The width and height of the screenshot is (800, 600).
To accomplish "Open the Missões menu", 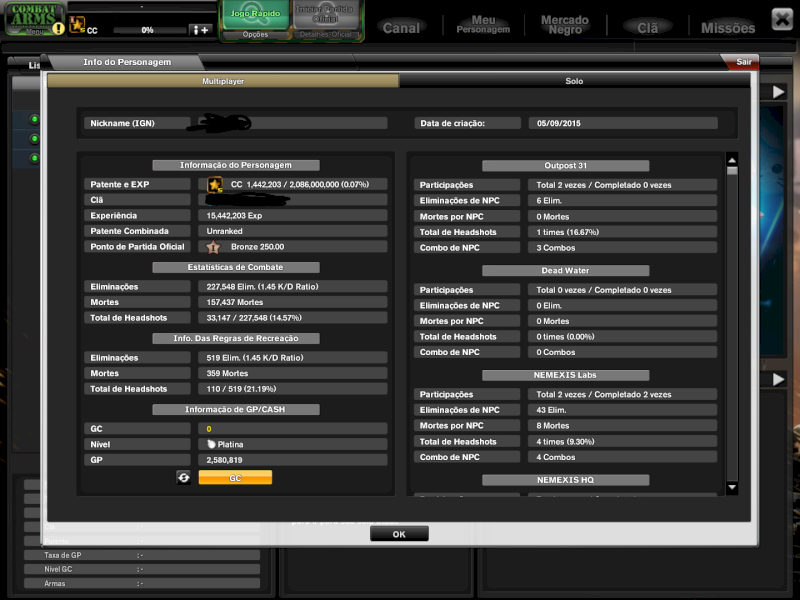I will pyautogui.click(x=728, y=28).
